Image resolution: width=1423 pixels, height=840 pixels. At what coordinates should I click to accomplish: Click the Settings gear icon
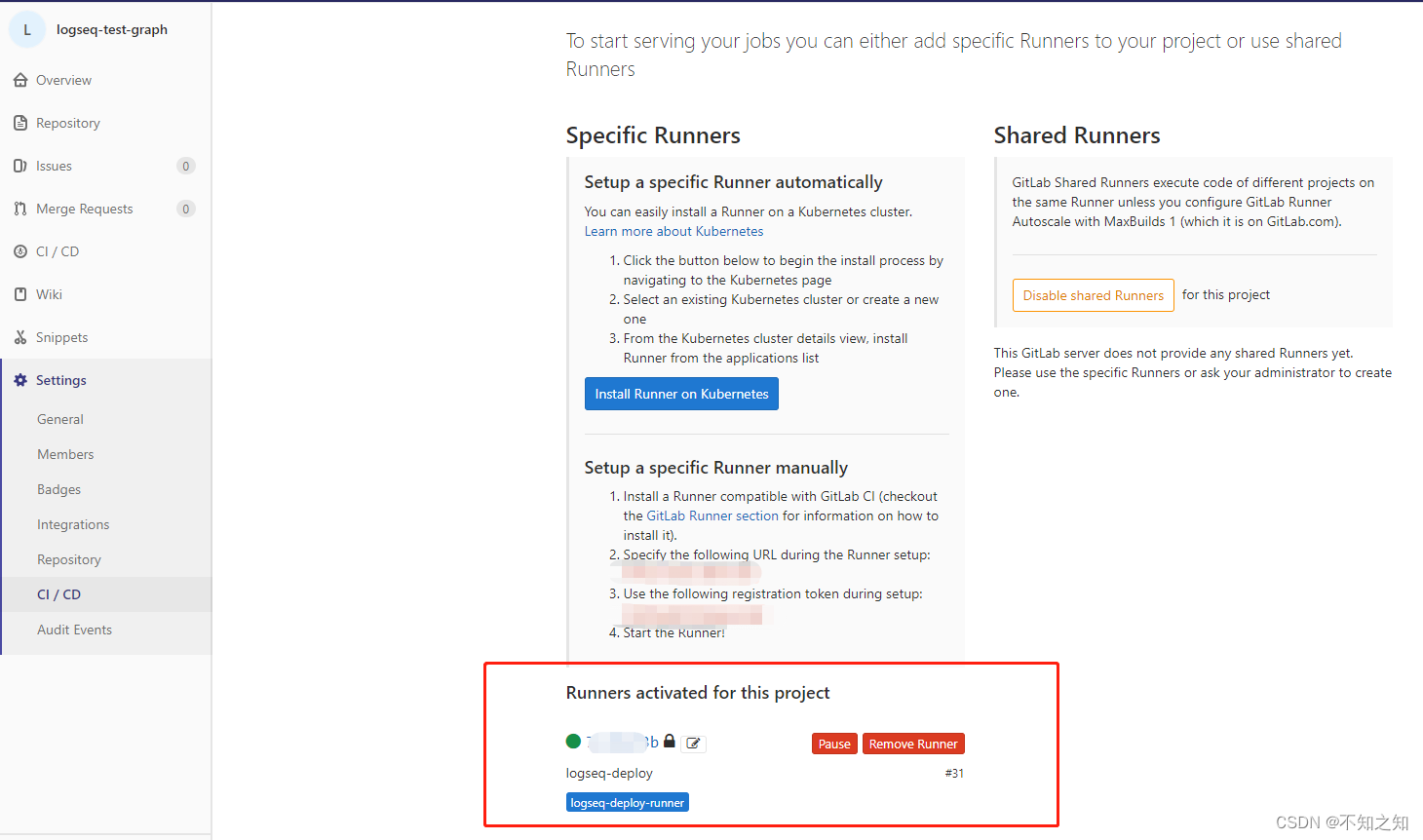click(20, 380)
